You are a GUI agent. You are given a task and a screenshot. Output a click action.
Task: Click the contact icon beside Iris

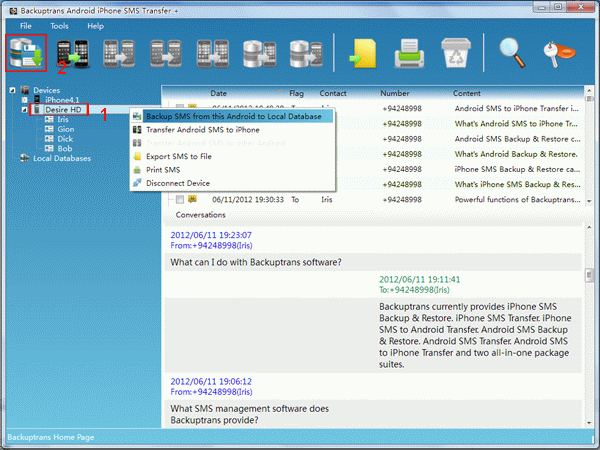coord(49,119)
